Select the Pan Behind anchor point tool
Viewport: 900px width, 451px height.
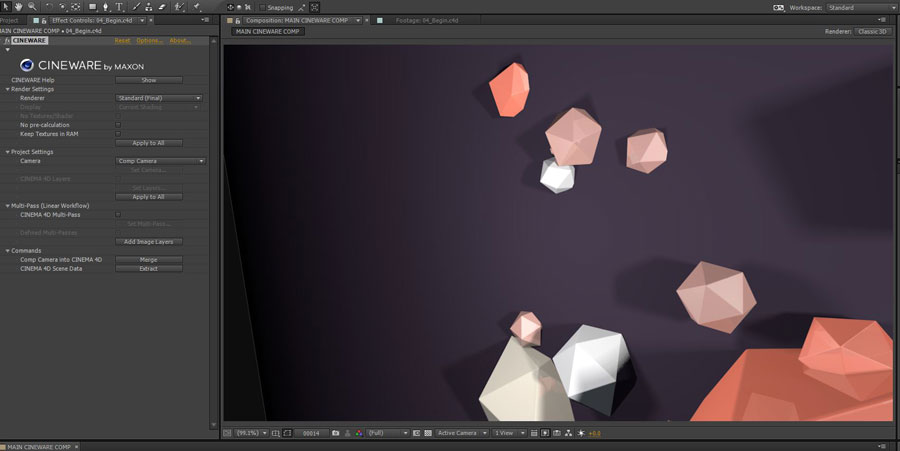point(75,7)
